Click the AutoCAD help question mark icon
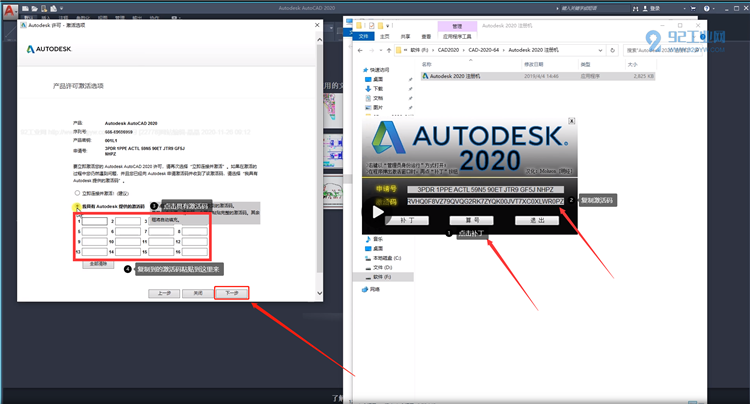This screenshot has width=750, height=404. click(706, 8)
